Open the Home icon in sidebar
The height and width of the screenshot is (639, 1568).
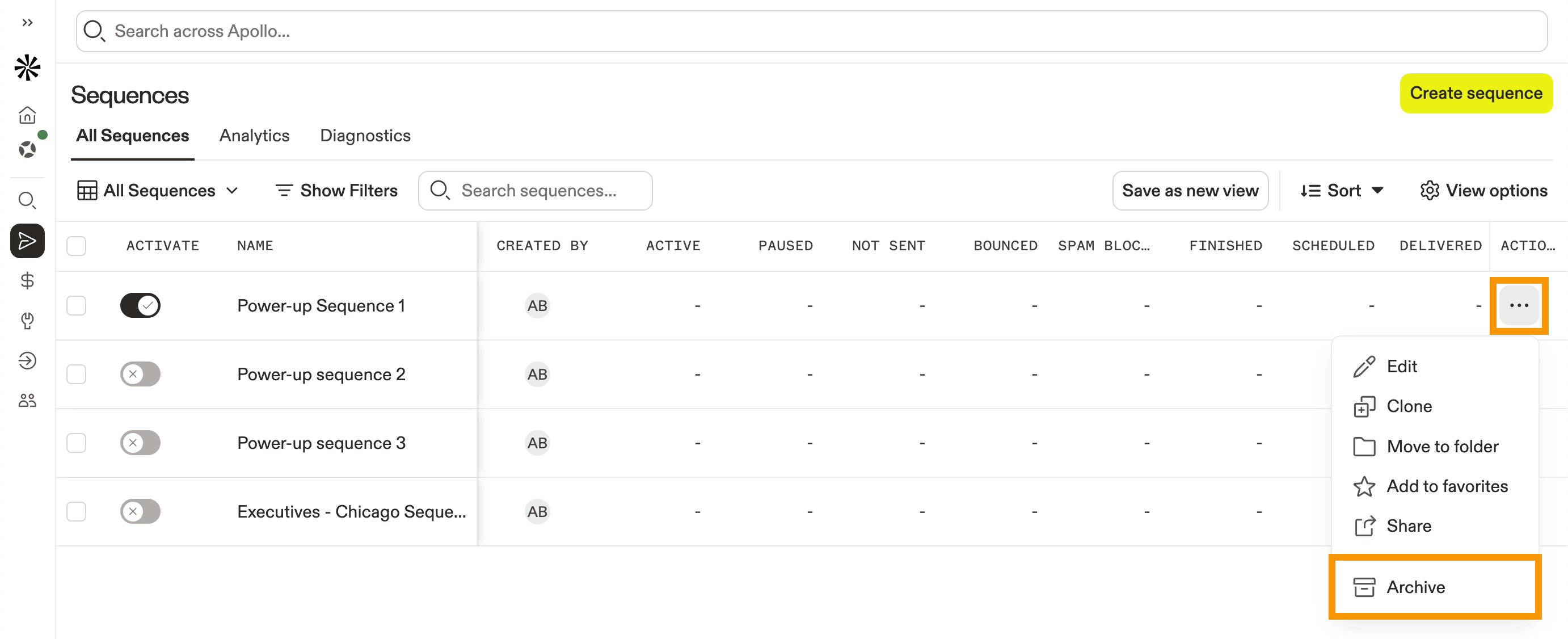click(x=27, y=115)
